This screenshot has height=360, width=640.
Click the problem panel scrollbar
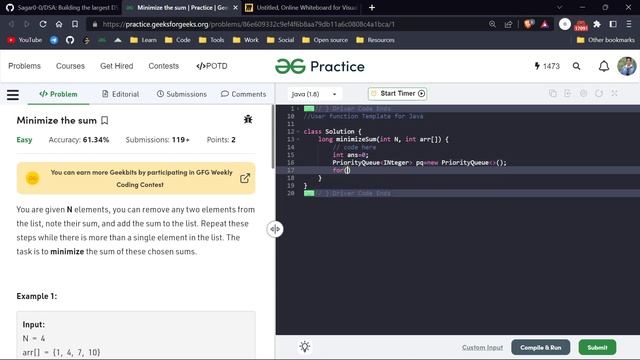(273, 137)
